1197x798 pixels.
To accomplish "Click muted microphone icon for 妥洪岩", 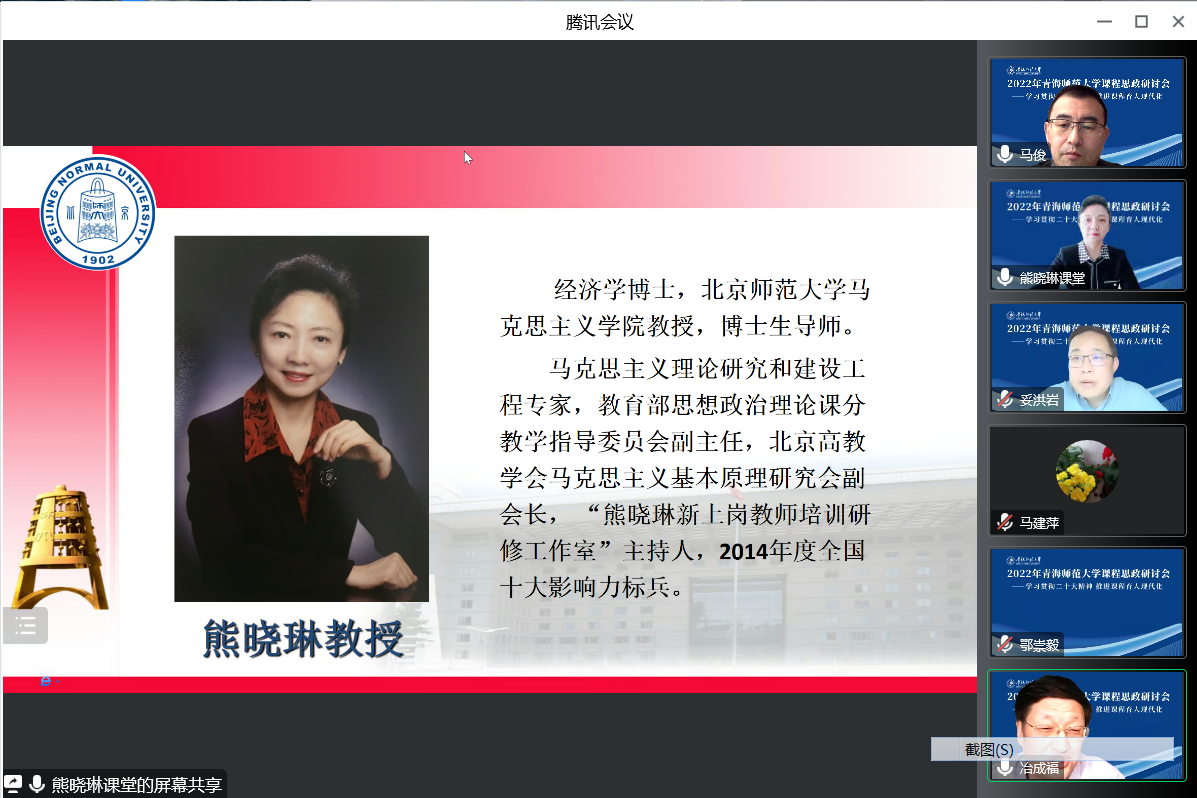I will tap(1004, 400).
